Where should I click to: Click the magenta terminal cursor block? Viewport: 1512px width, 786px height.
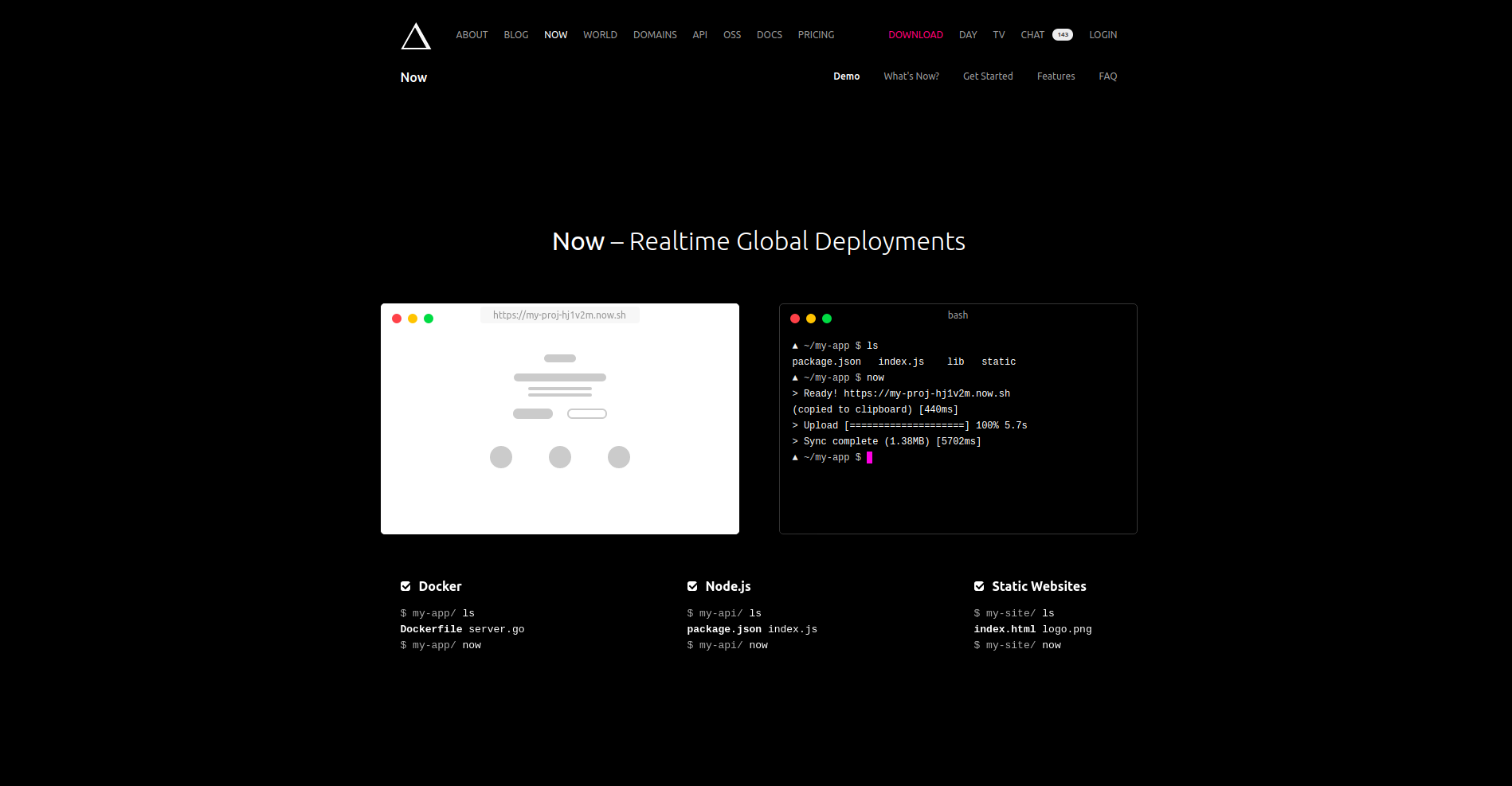click(869, 458)
